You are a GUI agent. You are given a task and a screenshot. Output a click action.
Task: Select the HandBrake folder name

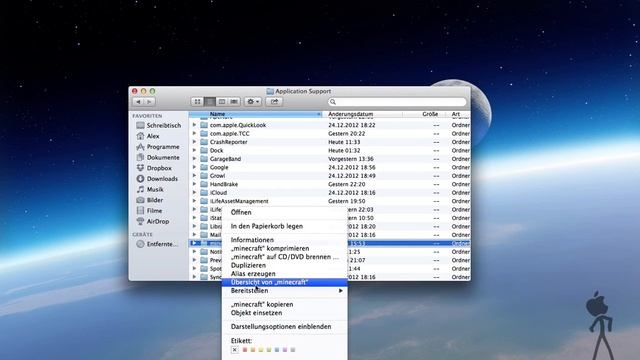[224, 184]
